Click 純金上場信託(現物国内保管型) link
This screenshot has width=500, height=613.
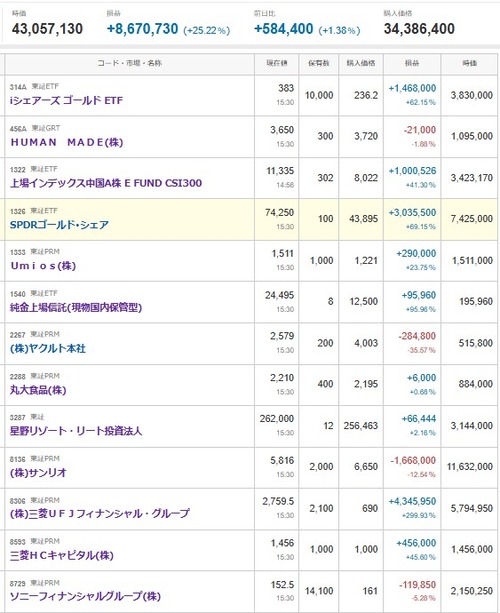(76, 308)
